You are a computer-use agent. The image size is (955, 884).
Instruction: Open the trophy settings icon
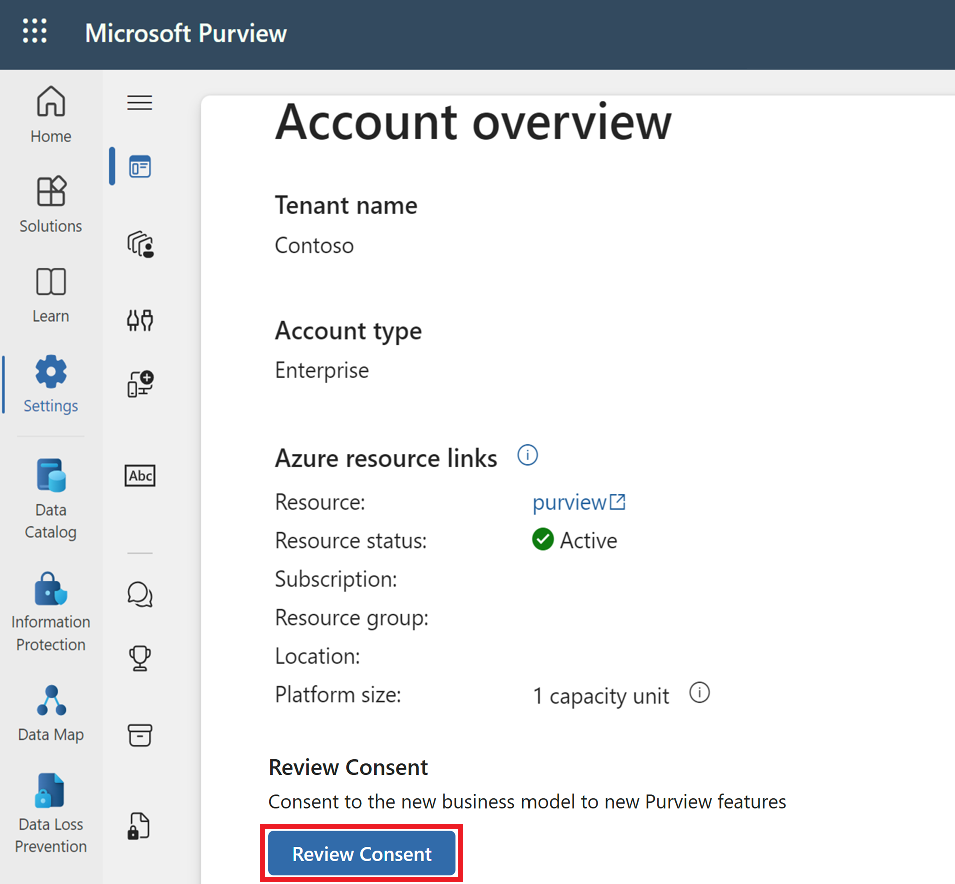click(140, 657)
